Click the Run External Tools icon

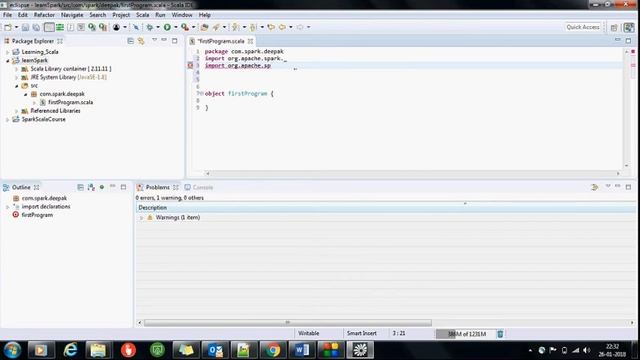pos(185,27)
